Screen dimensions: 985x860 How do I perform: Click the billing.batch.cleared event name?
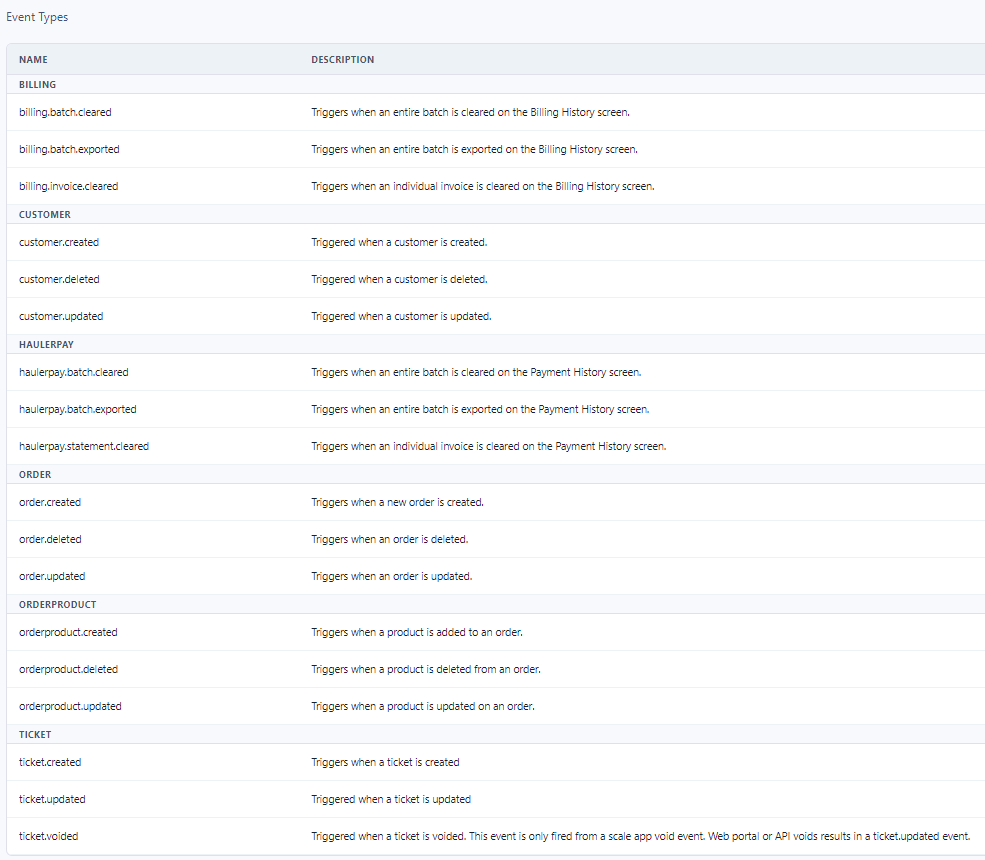click(65, 112)
